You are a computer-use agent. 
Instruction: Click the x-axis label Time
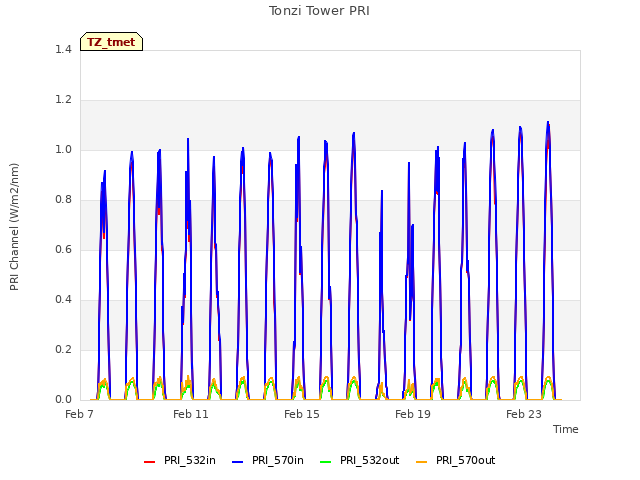(566, 429)
